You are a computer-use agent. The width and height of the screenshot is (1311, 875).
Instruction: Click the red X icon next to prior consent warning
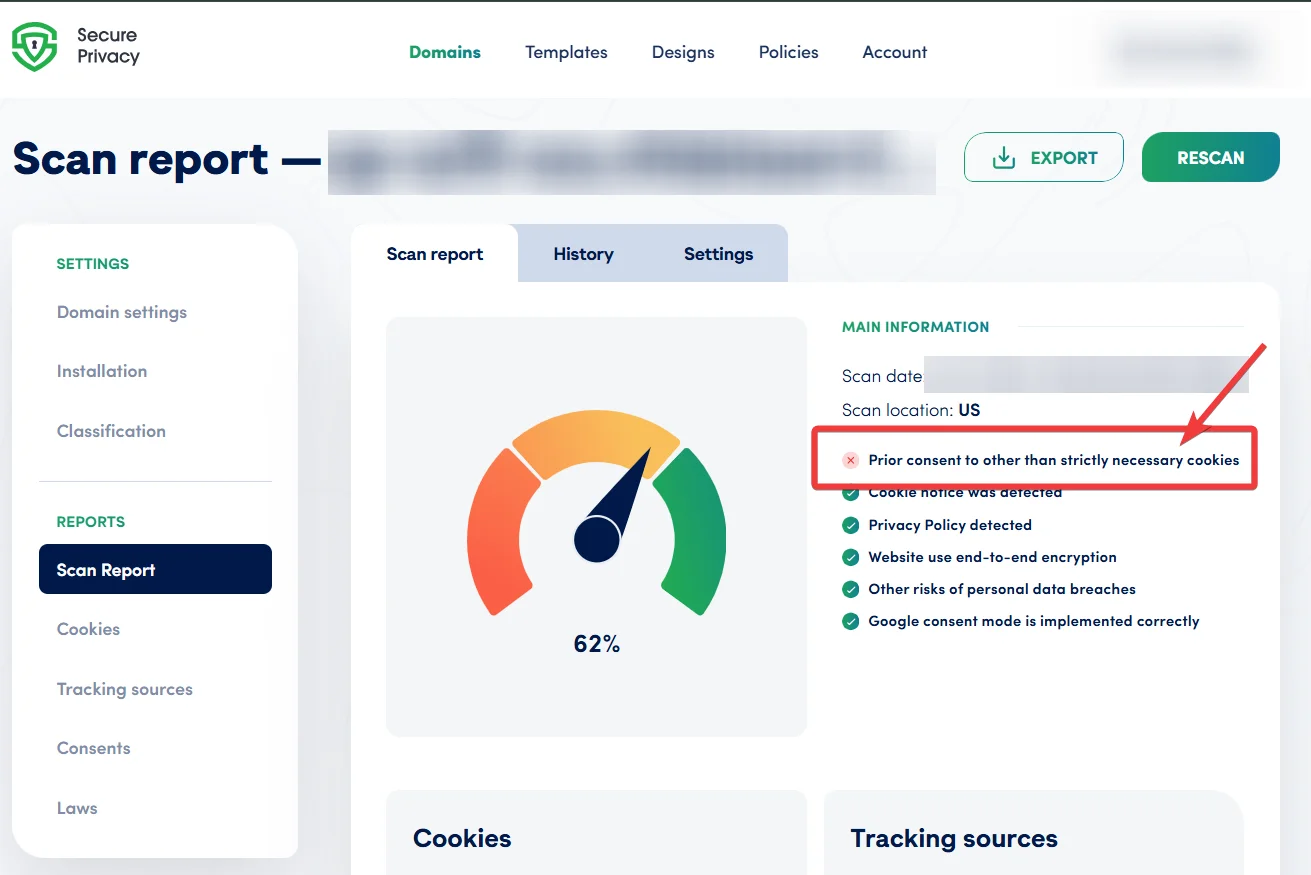pos(850,460)
